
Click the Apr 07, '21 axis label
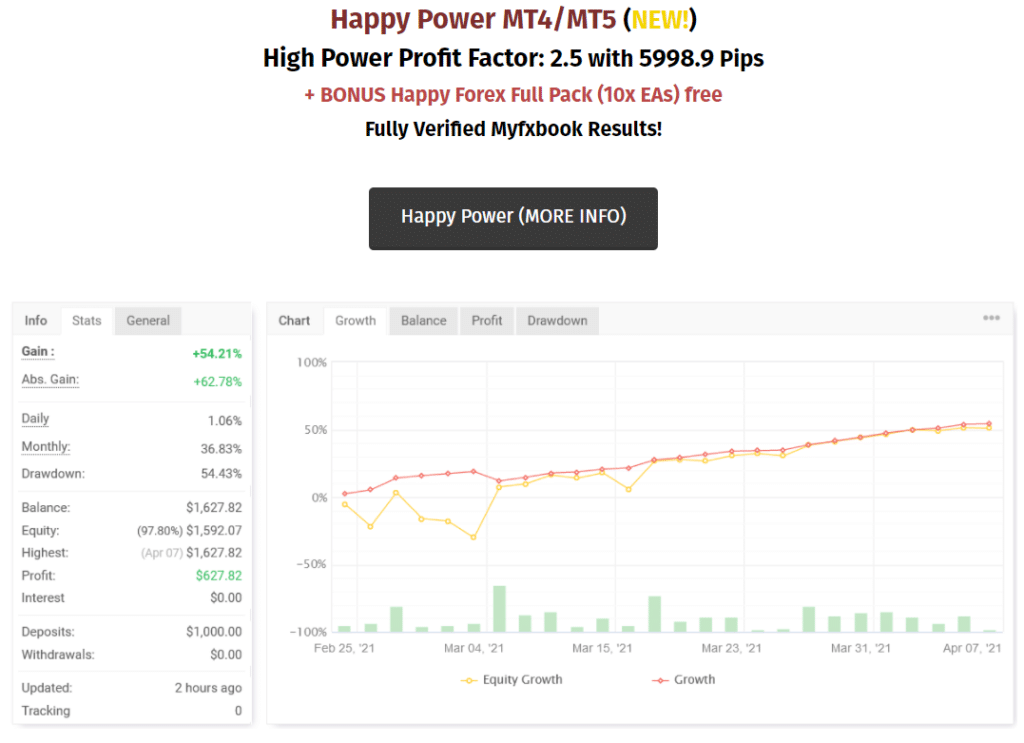(x=972, y=648)
